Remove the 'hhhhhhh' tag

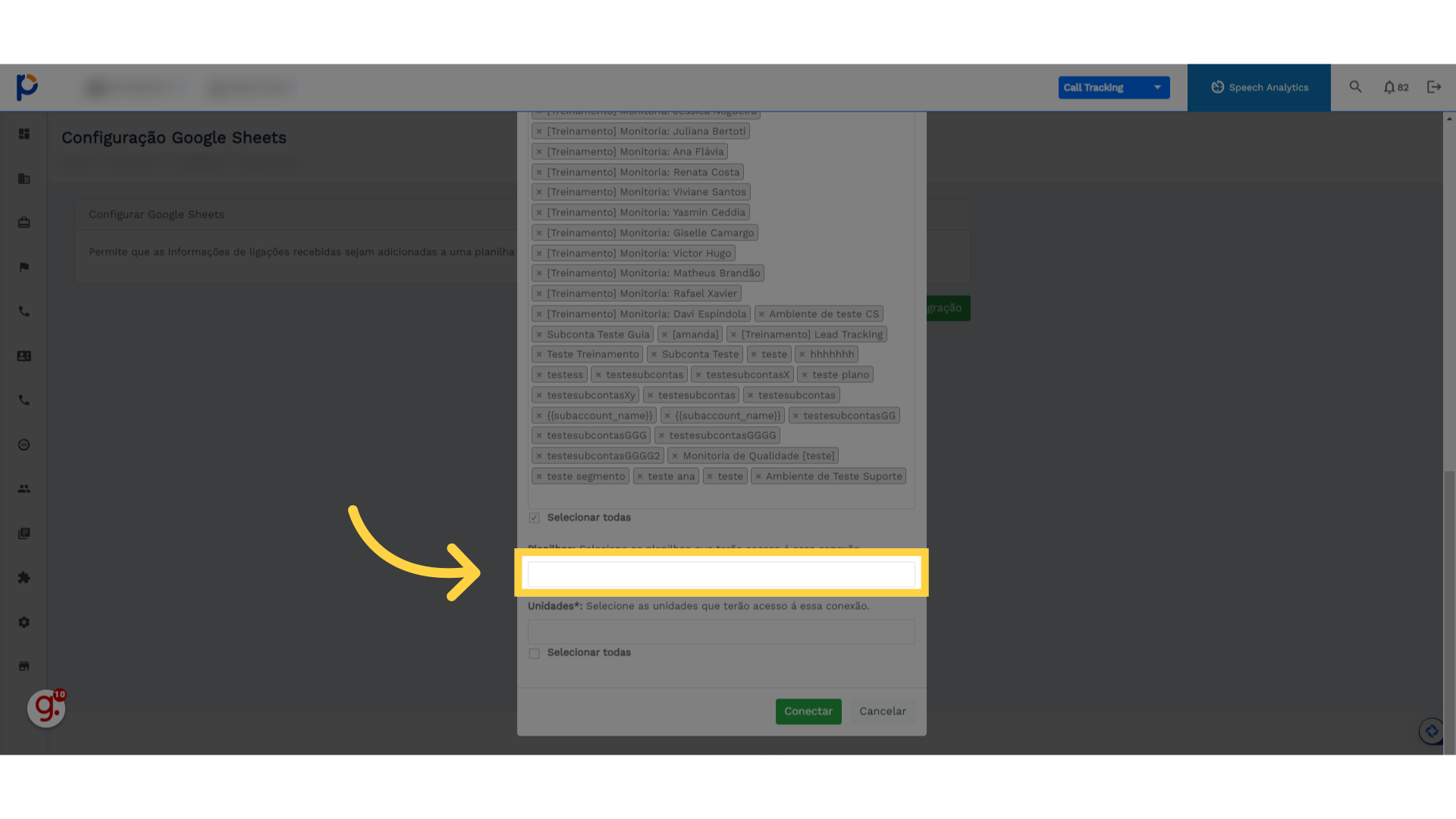pyautogui.click(x=802, y=354)
